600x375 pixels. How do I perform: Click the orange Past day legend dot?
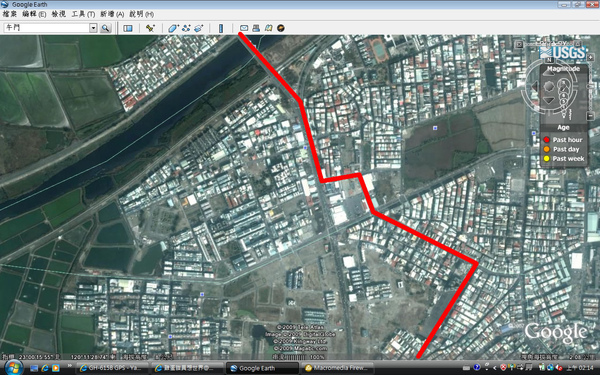coord(546,149)
